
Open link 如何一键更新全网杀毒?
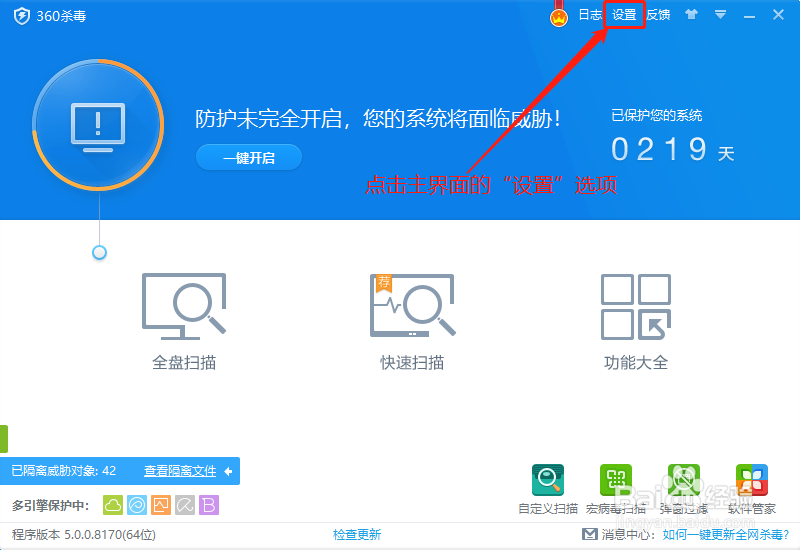tap(726, 535)
